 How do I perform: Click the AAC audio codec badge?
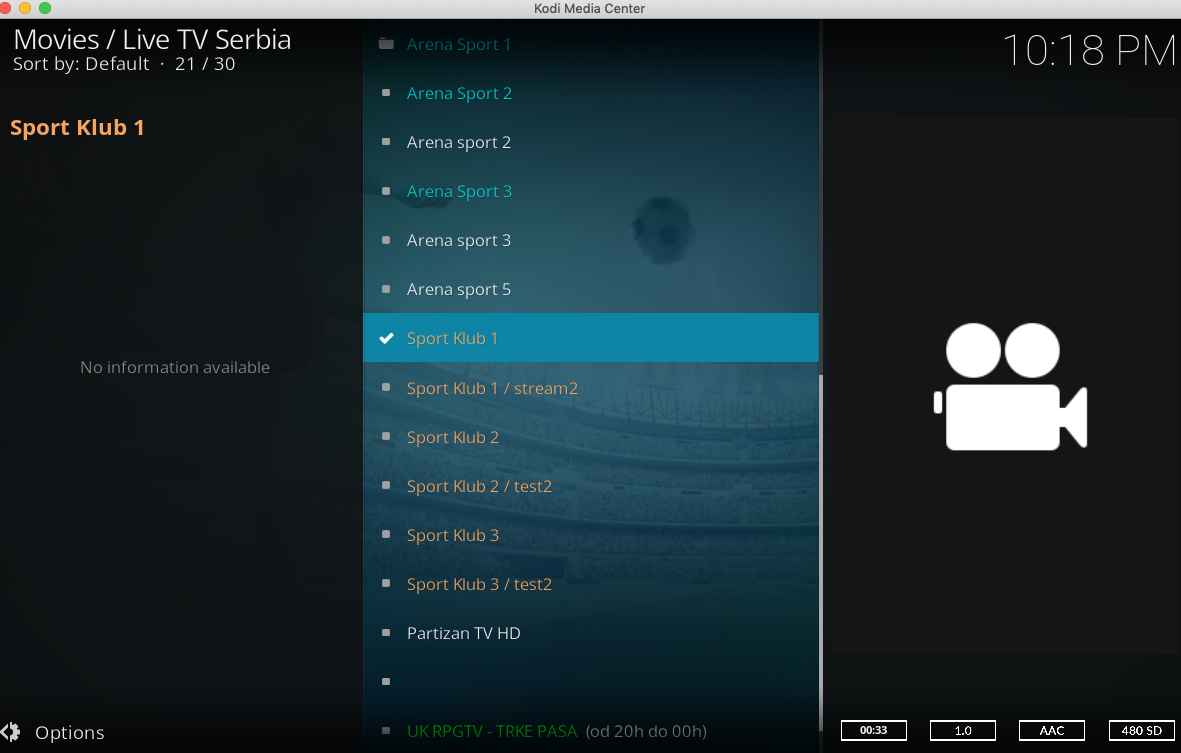coord(1051,730)
